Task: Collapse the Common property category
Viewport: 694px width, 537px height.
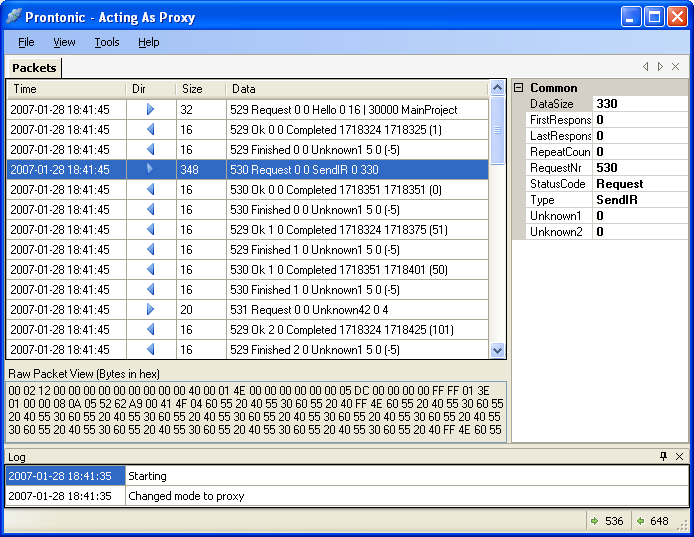Action: pos(519,88)
